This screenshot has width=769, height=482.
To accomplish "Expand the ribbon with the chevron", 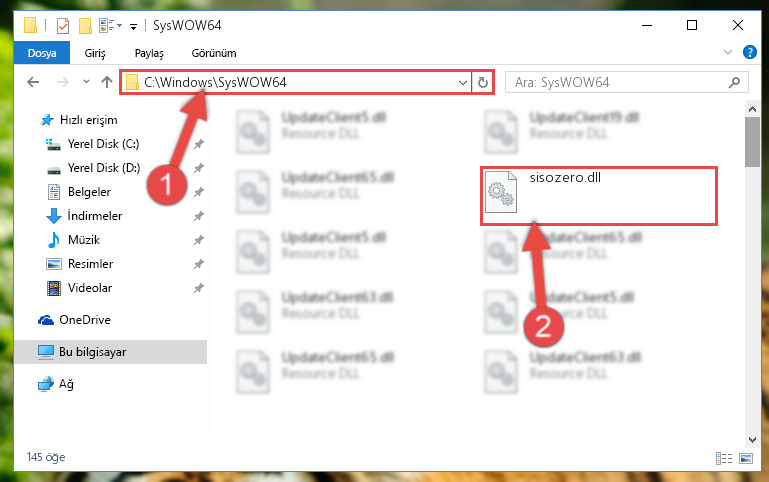I will pyautogui.click(x=728, y=52).
